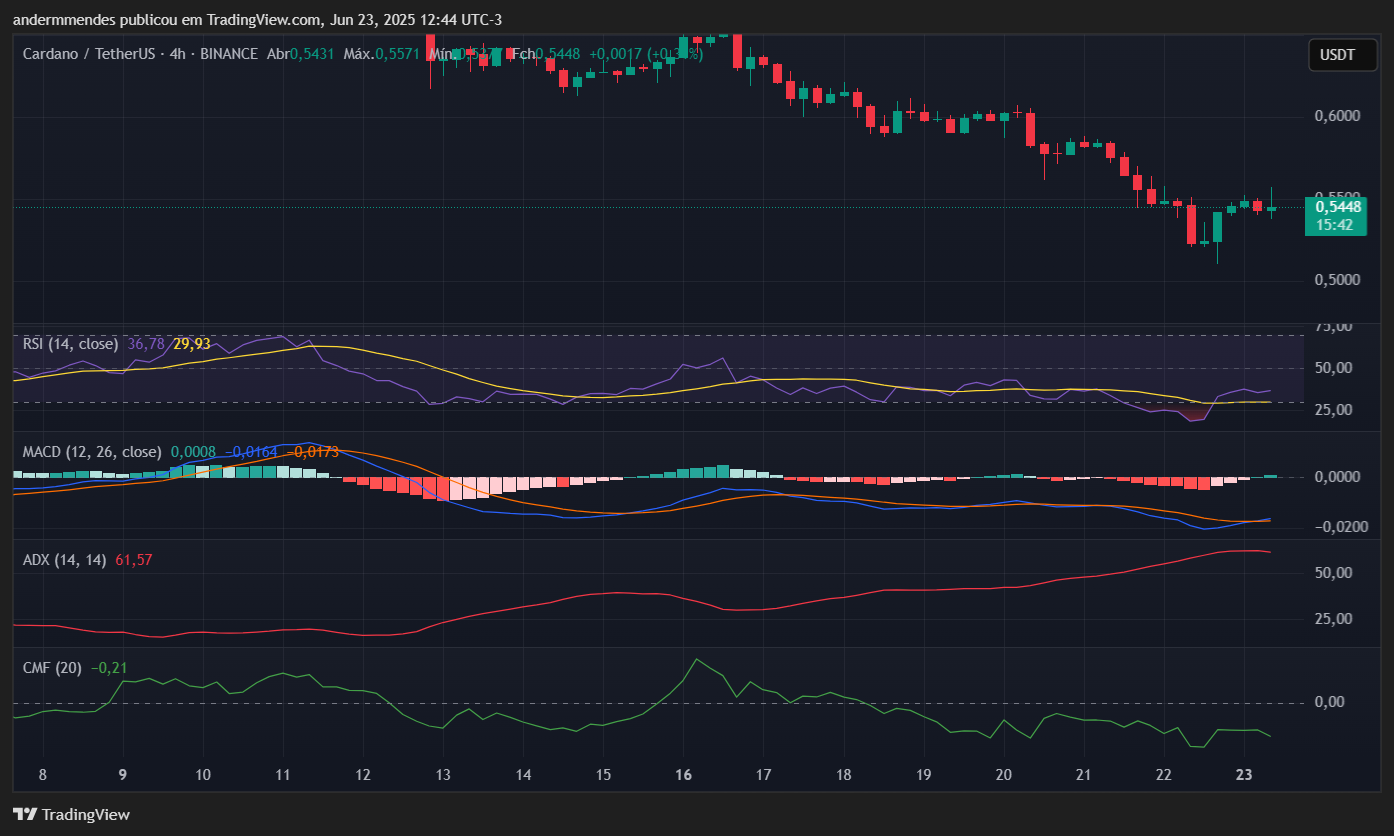
Task: Click the 15:42 candle countdown timer
Action: tap(1334, 225)
